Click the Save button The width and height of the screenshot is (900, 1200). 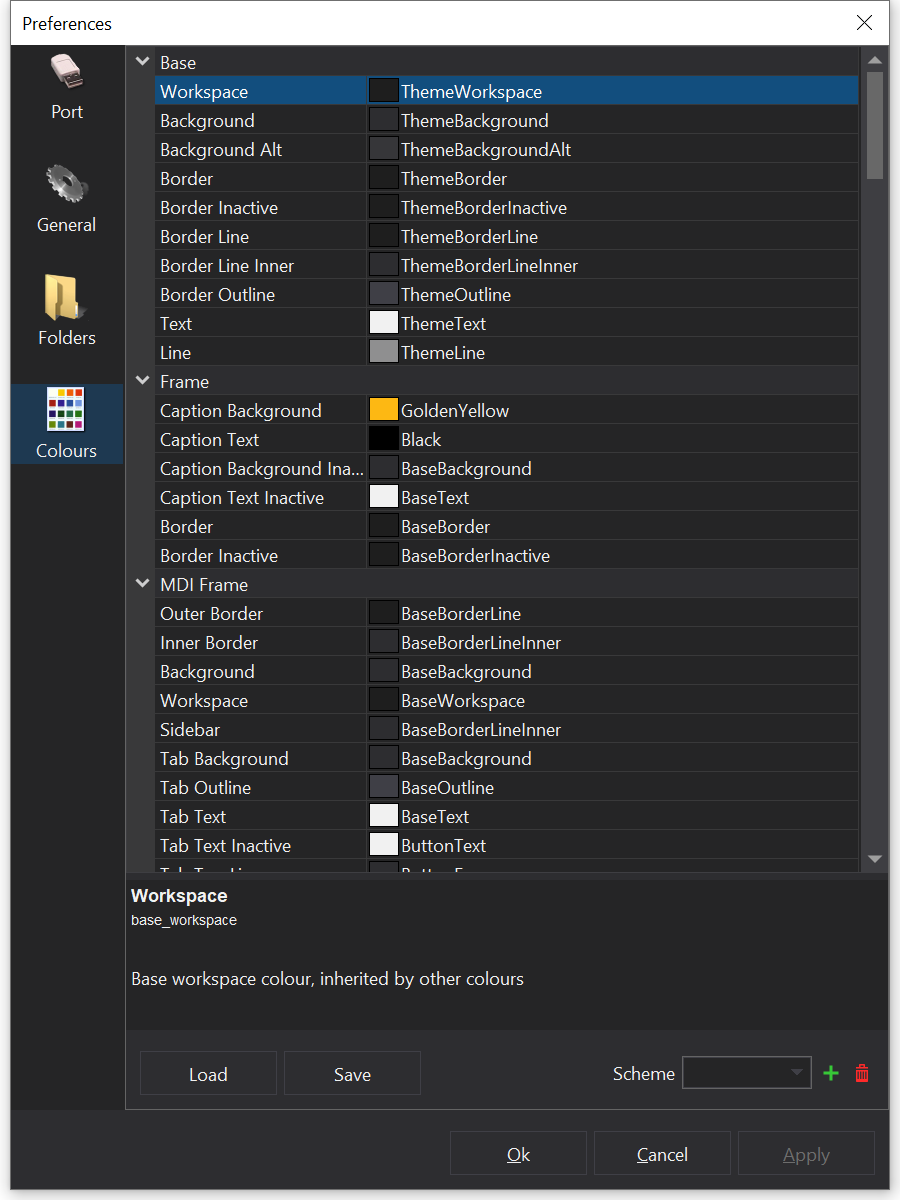(x=352, y=1074)
